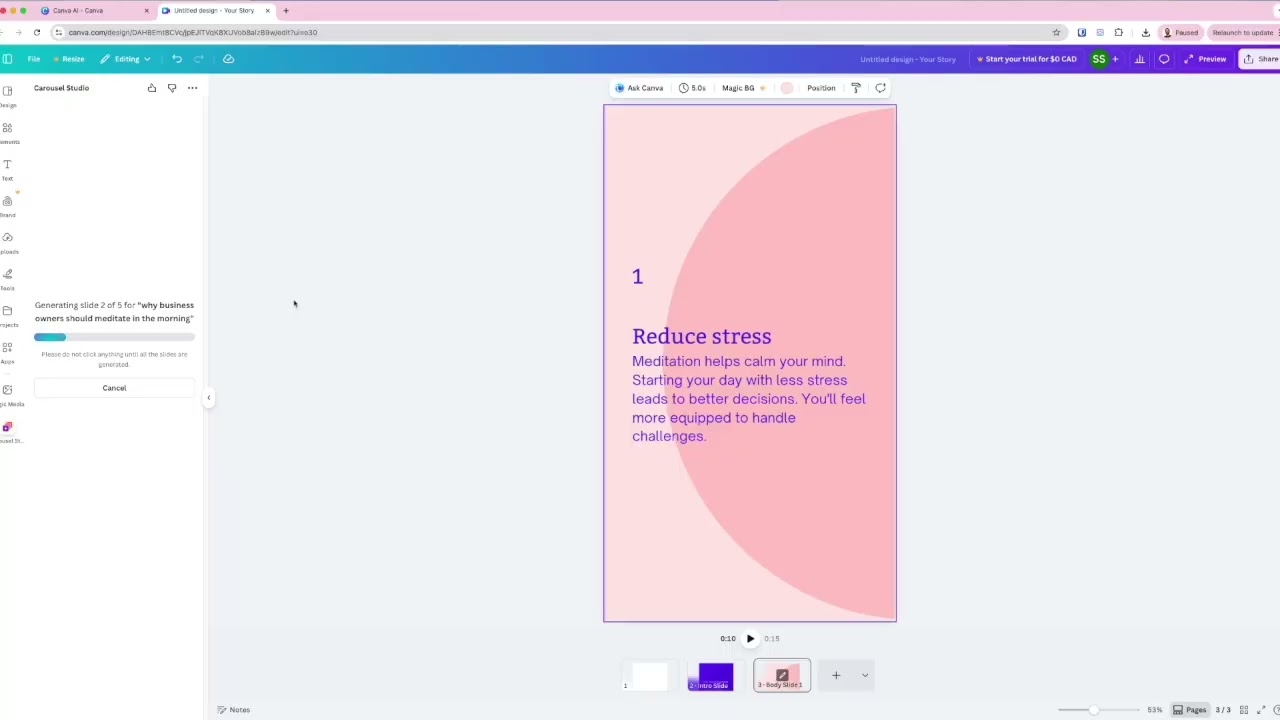Click the thumbs down icon for Carousel Studio
This screenshot has height=720, width=1280.
[x=172, y=88]
